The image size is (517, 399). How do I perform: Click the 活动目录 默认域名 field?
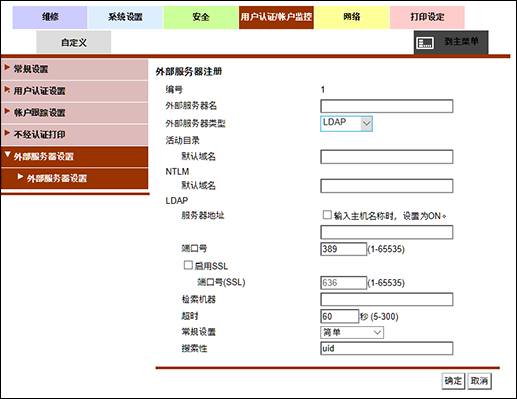[x=387, y=157]
